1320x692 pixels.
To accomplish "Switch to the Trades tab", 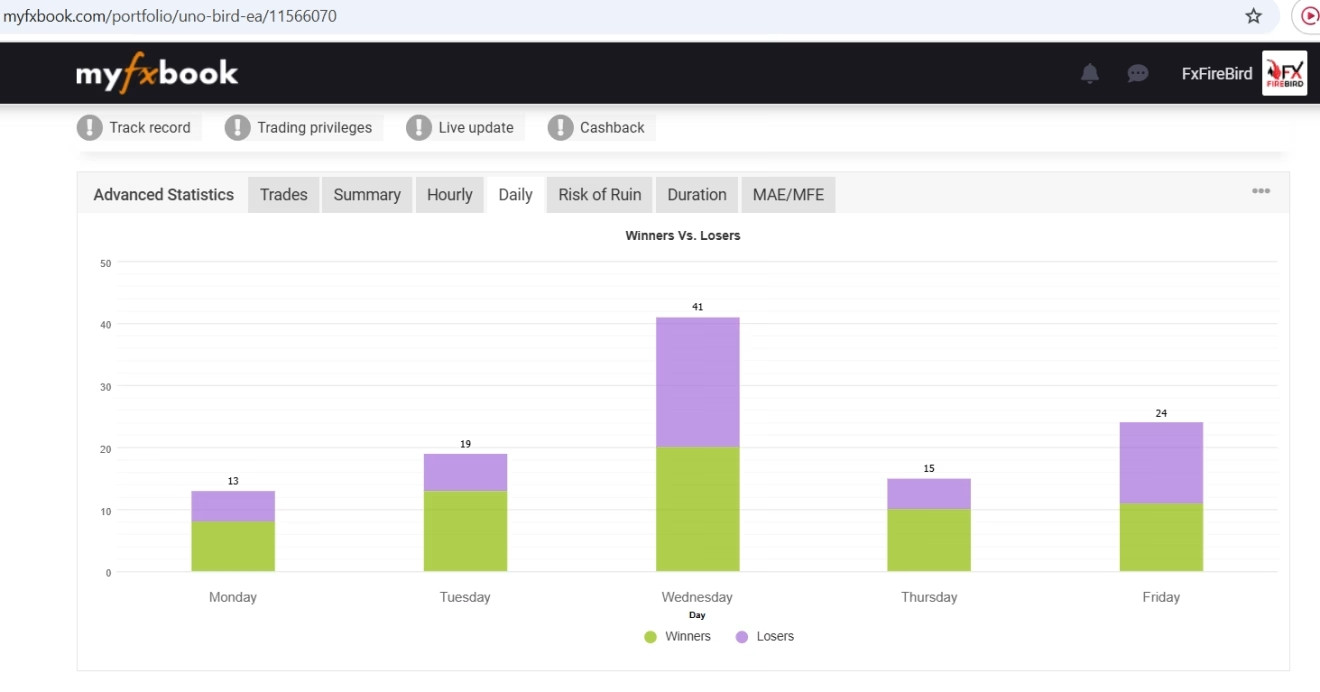I will click(284, 195).
